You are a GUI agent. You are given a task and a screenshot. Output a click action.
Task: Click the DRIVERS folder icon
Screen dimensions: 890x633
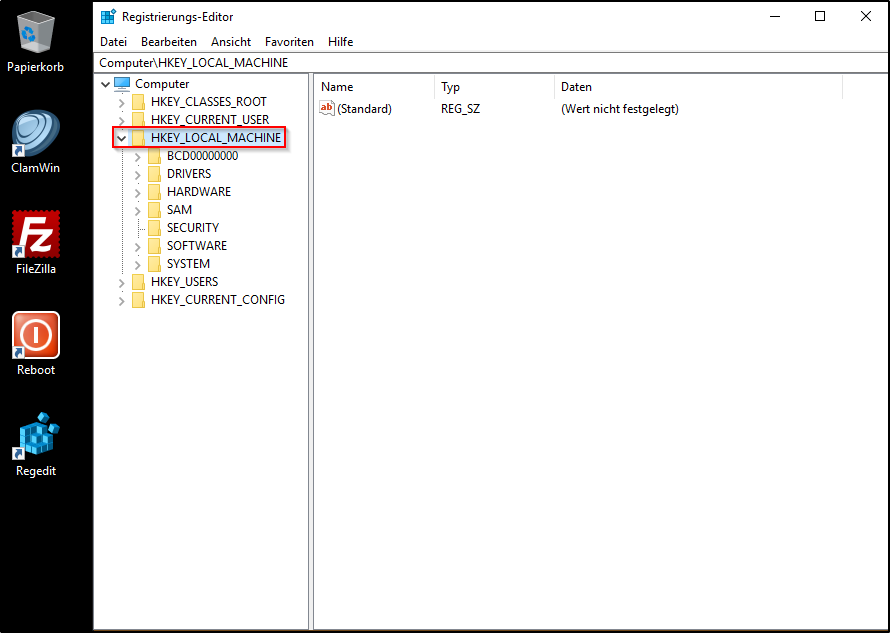(x=154, y=174)
